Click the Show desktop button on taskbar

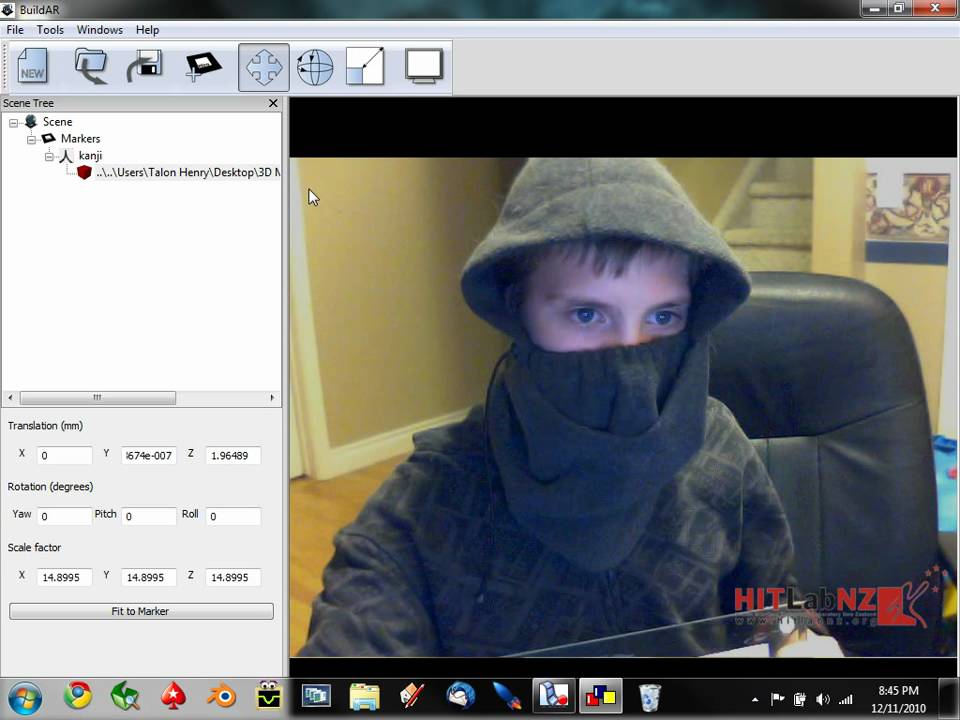click(x=950, y=698)
